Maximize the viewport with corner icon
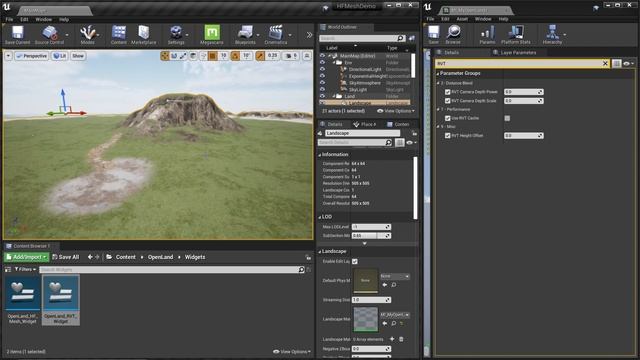Viewport: 640px width, 360px height. [307, 56]
